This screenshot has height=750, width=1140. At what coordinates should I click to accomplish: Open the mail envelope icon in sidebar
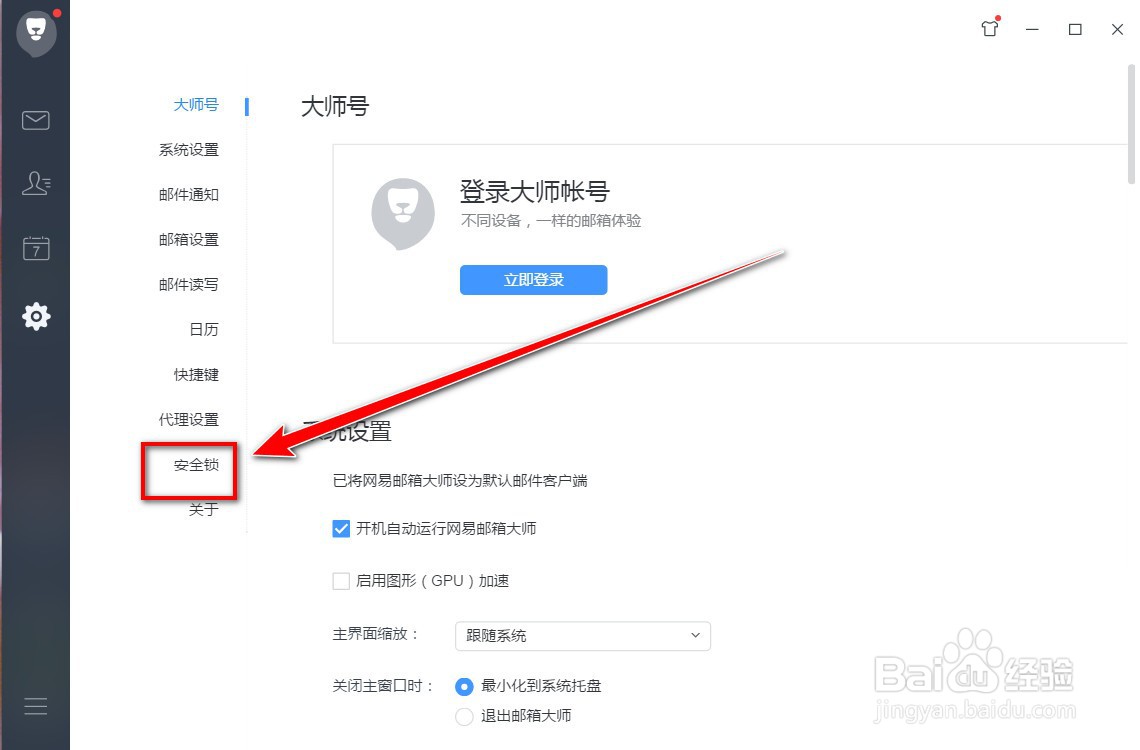[x=36, y=120]
